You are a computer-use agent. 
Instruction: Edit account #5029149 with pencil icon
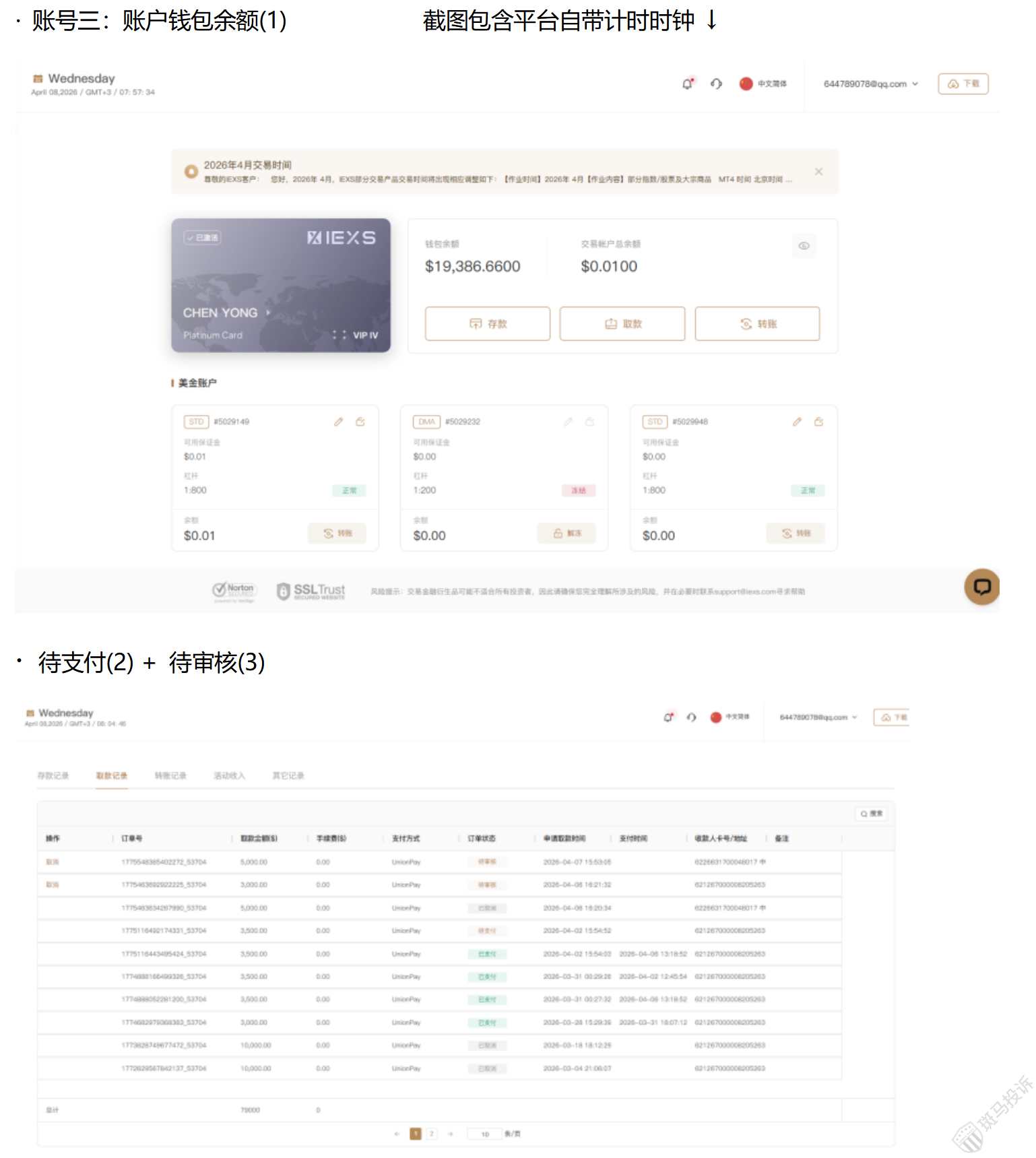pyautogui.click(x=339, y=422)
